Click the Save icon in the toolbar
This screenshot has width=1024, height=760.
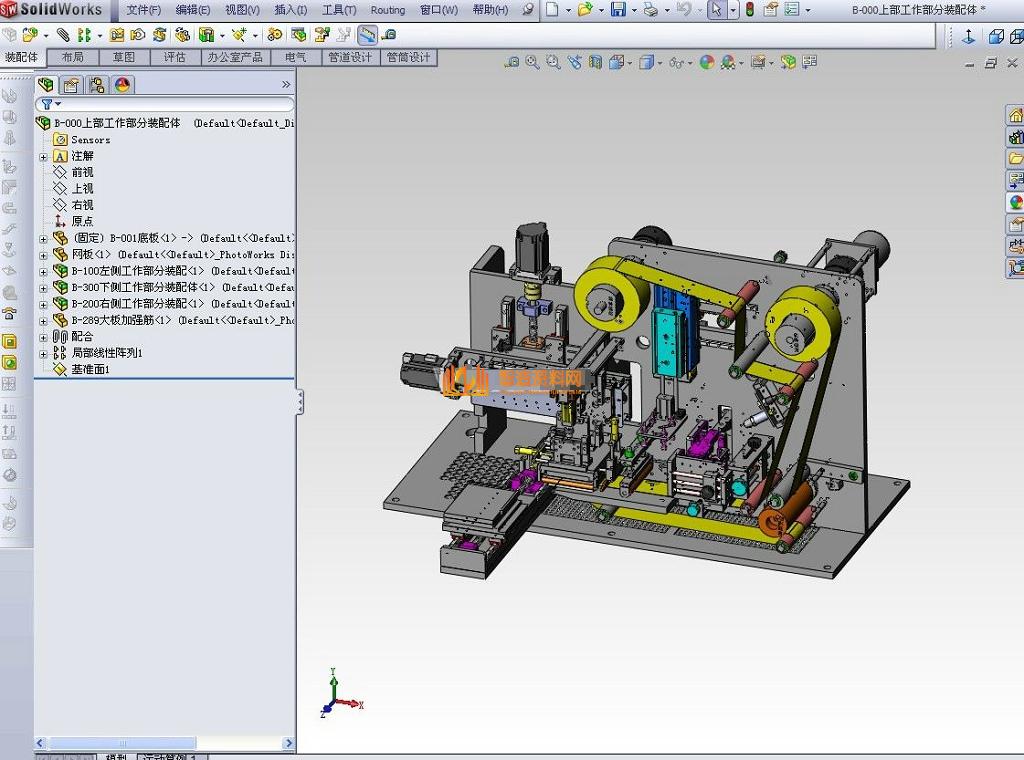(x=618, y=10)
